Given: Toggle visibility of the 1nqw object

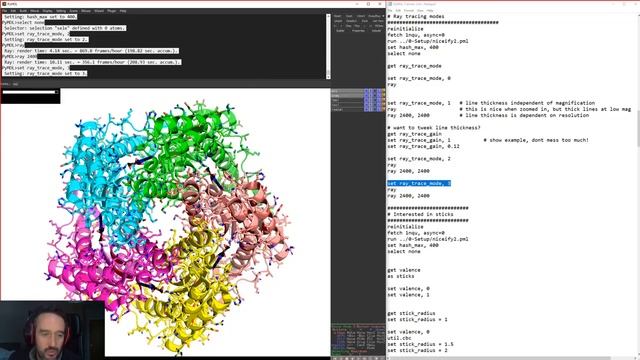Looking at the screenshot, I should [347, 96].
